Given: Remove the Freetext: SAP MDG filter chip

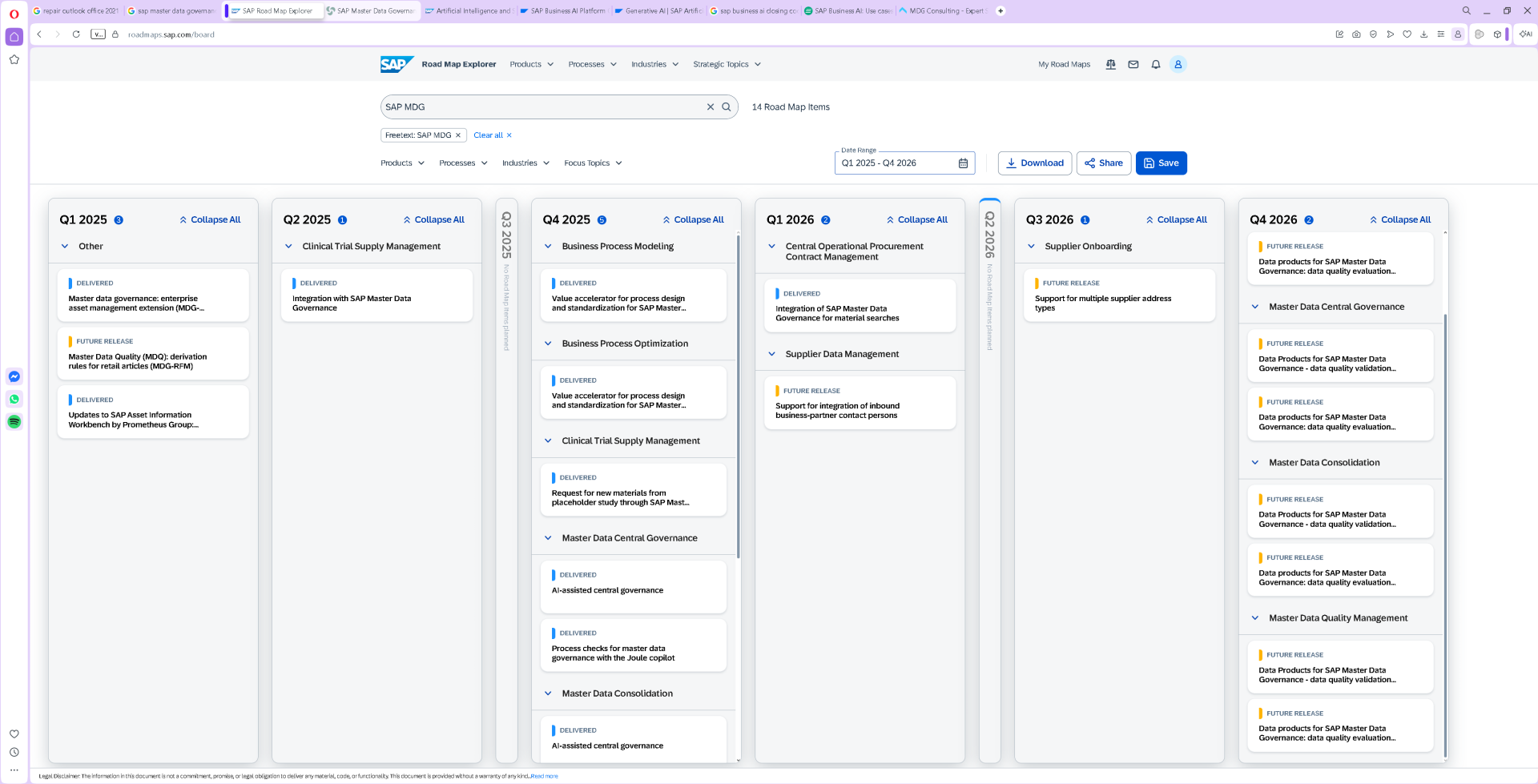Looking at the screenshot, I should point(458,135).
